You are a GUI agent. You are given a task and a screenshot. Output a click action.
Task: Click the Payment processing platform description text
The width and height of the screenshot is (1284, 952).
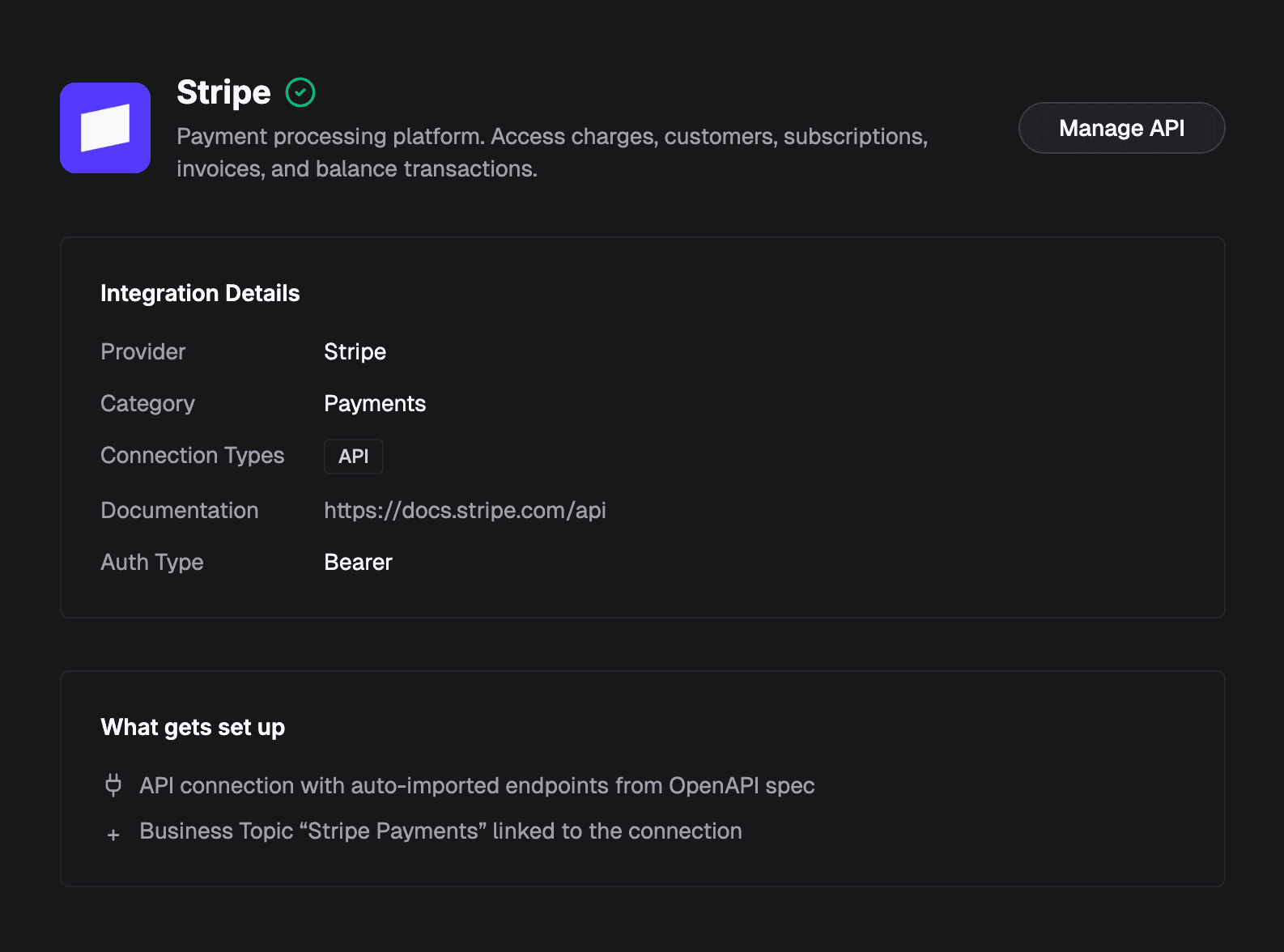pyautogui.click(x=551, y=152)
